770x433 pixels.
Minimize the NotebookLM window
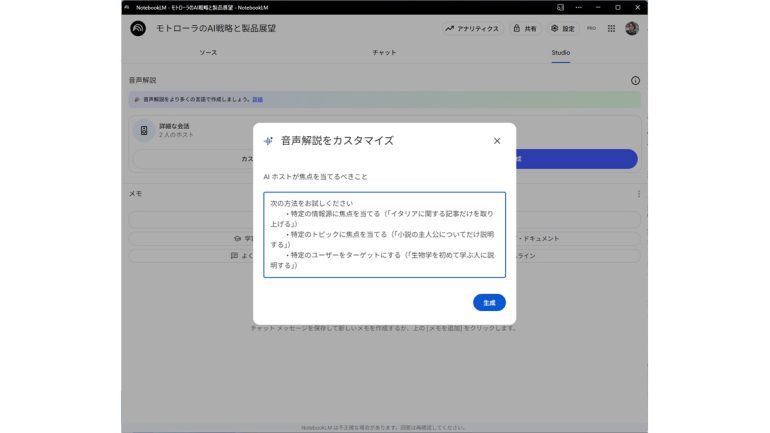point(598,7)
